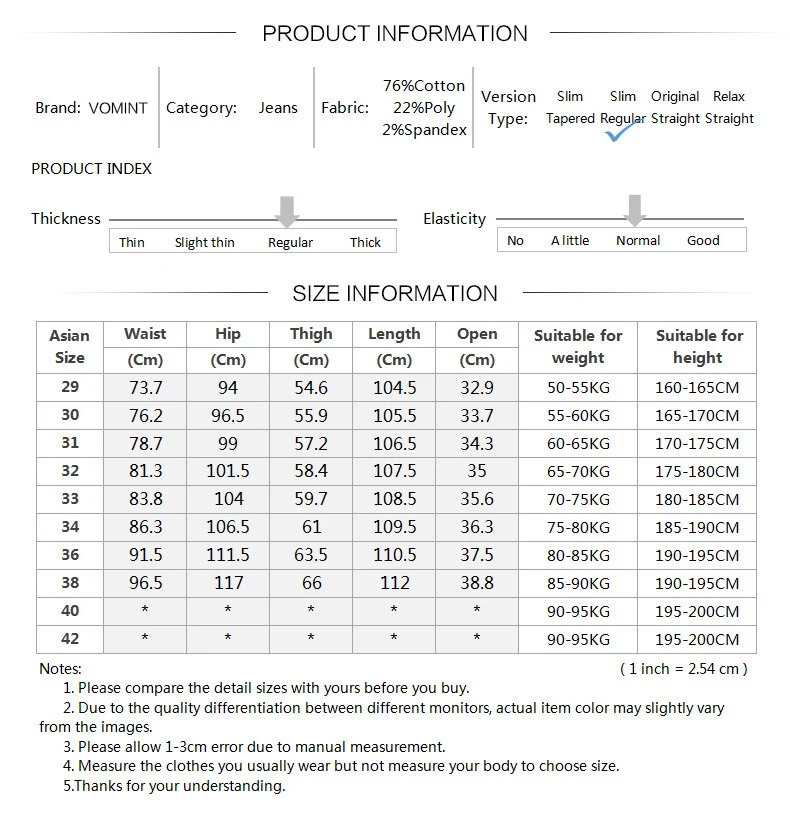Click the blue checkmark under Slim Regular
The image size is (790, 814).
click(620, 131)
